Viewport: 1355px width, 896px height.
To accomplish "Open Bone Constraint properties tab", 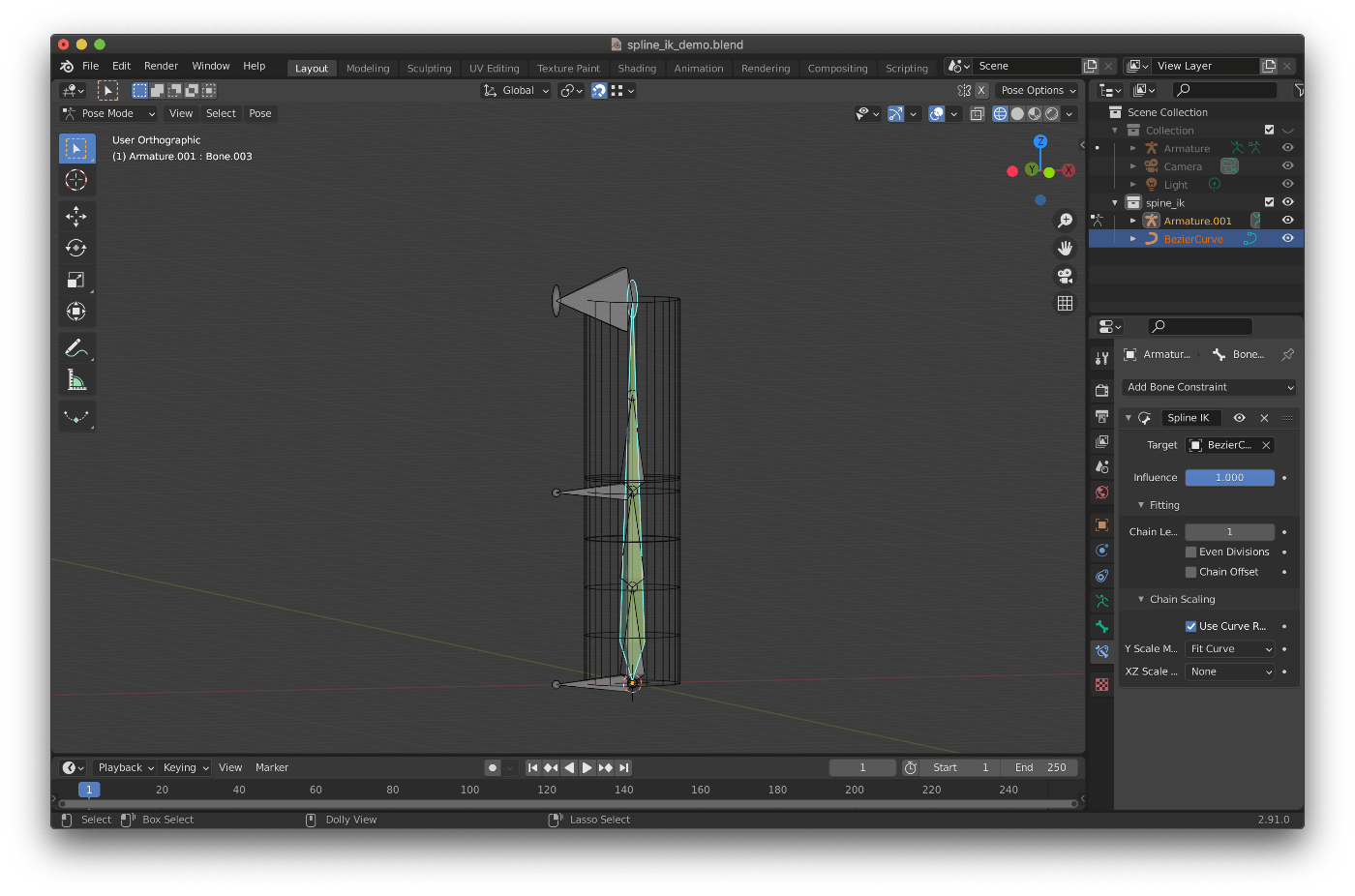I will click(1101, 651).
